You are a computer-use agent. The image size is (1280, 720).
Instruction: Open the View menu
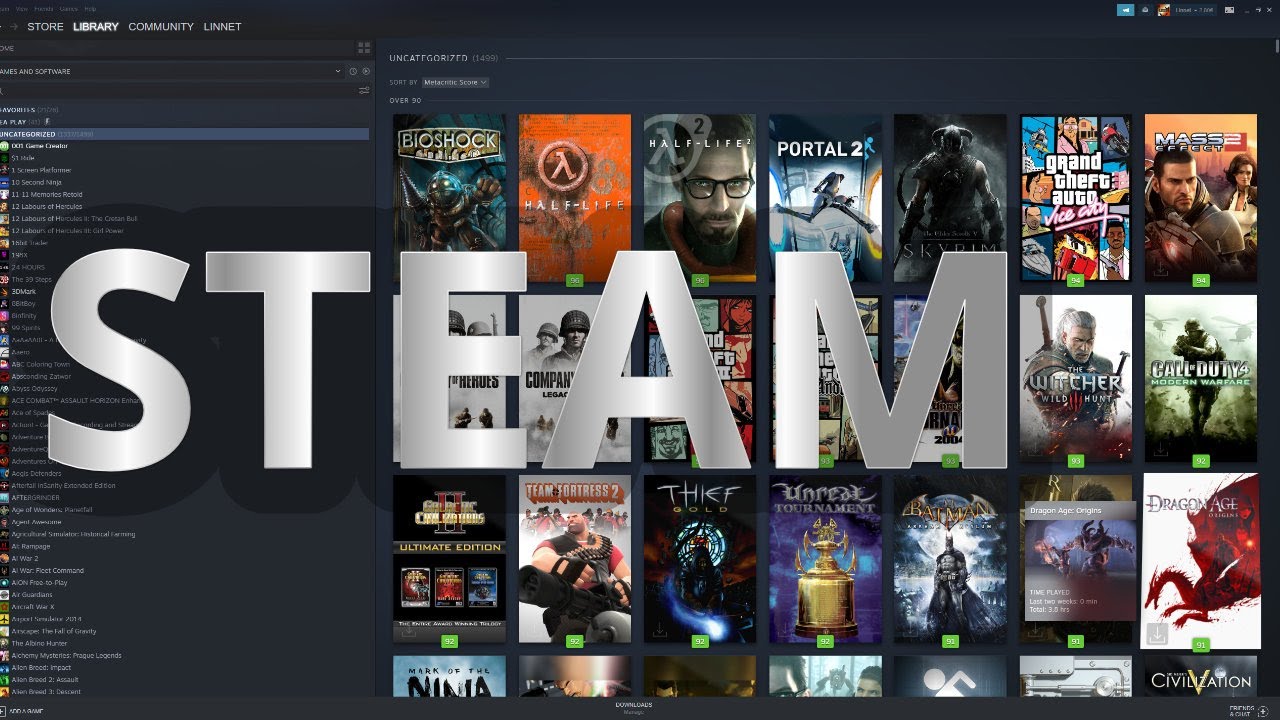(22, 8)
